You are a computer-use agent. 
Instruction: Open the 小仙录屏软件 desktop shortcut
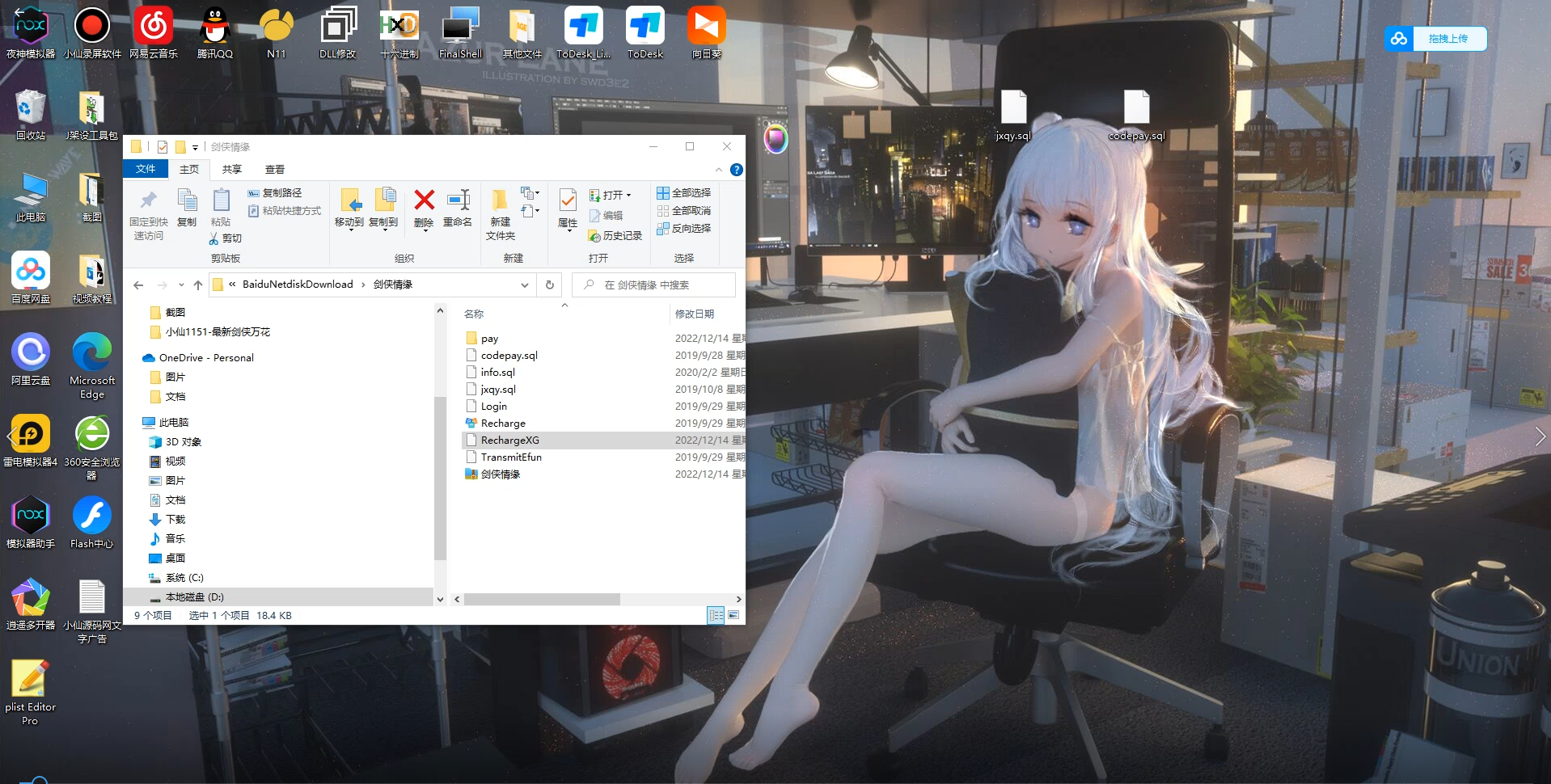pyautogui.click(x=92, y=32)
